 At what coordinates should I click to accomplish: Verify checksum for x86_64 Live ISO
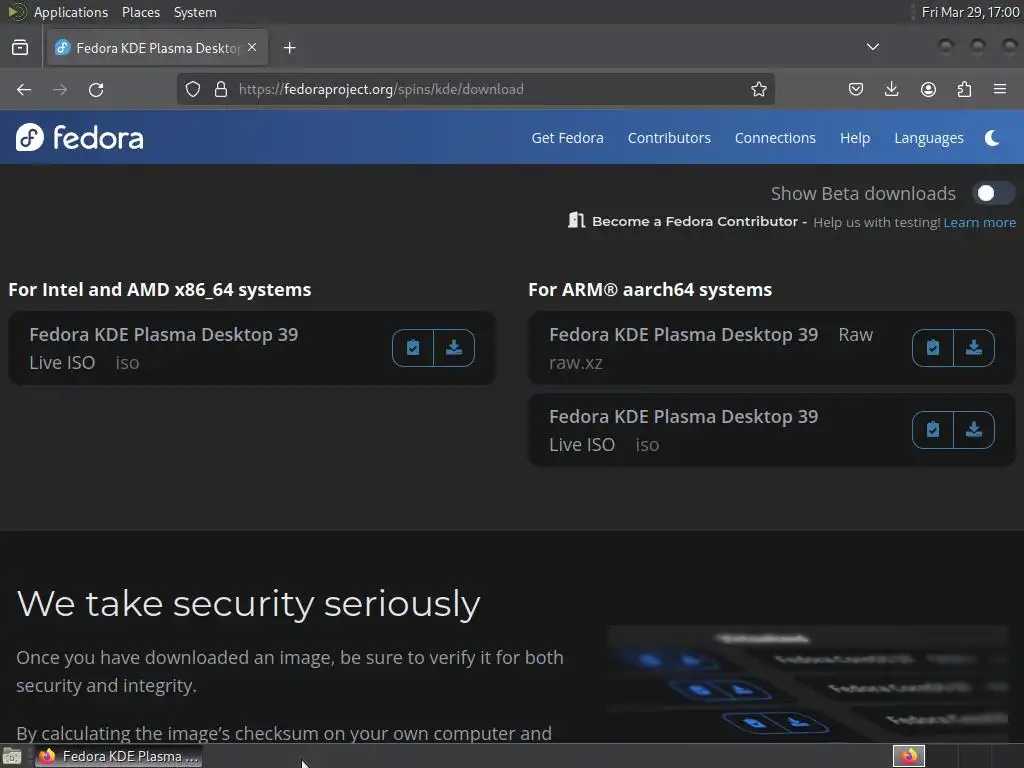click(413, 347)
